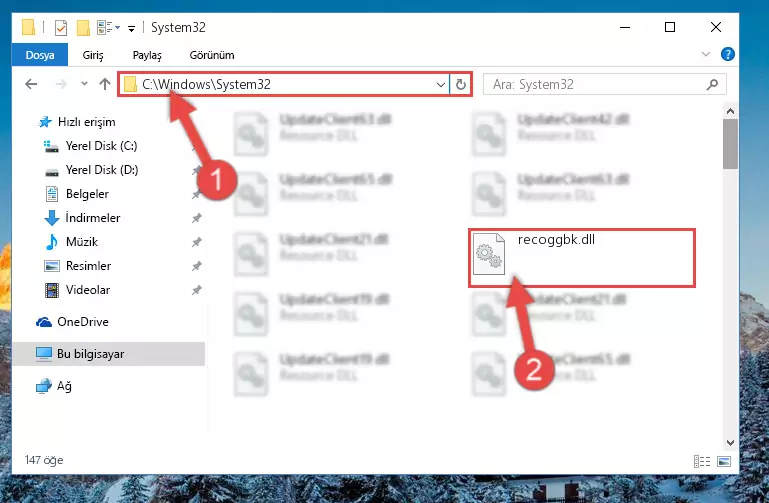Switch to large icons view layout

pyautogui.click(x=724, y=461)
